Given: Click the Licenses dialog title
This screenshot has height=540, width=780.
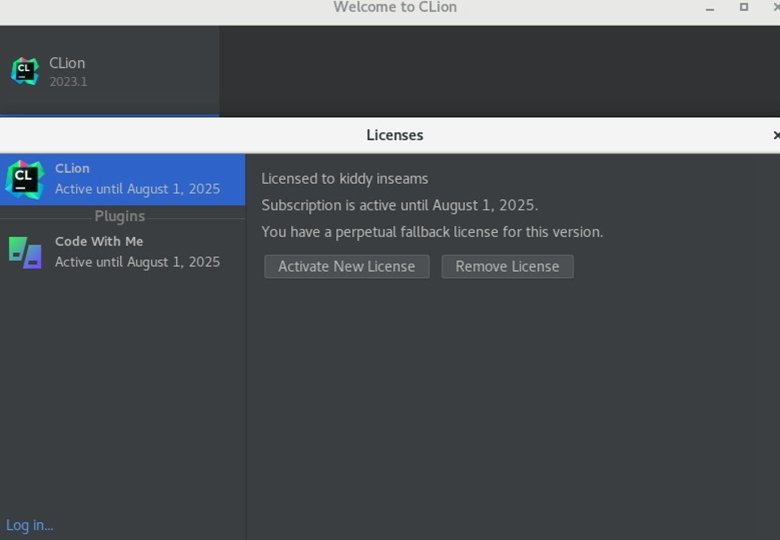Looking at the screenshot, I should (x=395, y=135).
